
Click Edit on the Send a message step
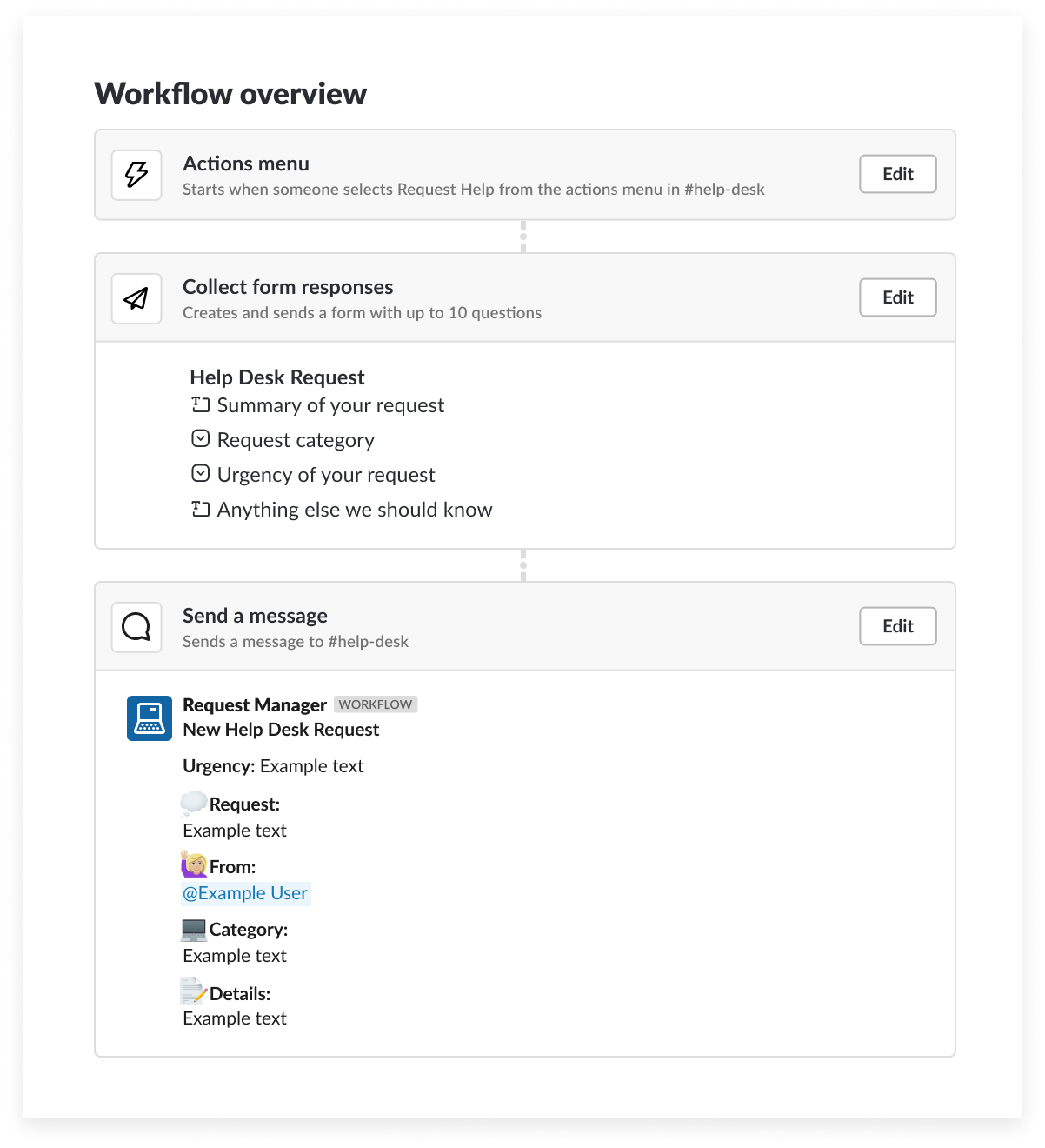pyautogui.click(x=897, y=626)
